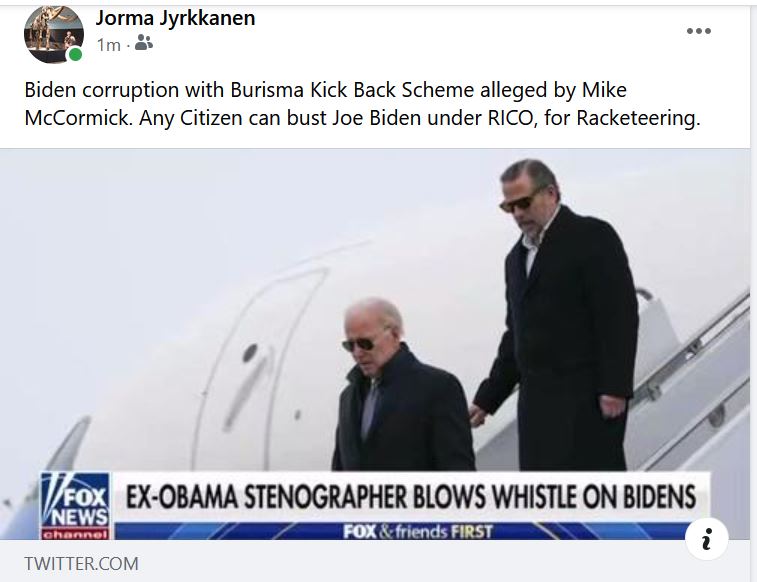Open the shared link preview image
Image resolution: width=757 pixels, height=582 pixels.
[x=375, y=344]
